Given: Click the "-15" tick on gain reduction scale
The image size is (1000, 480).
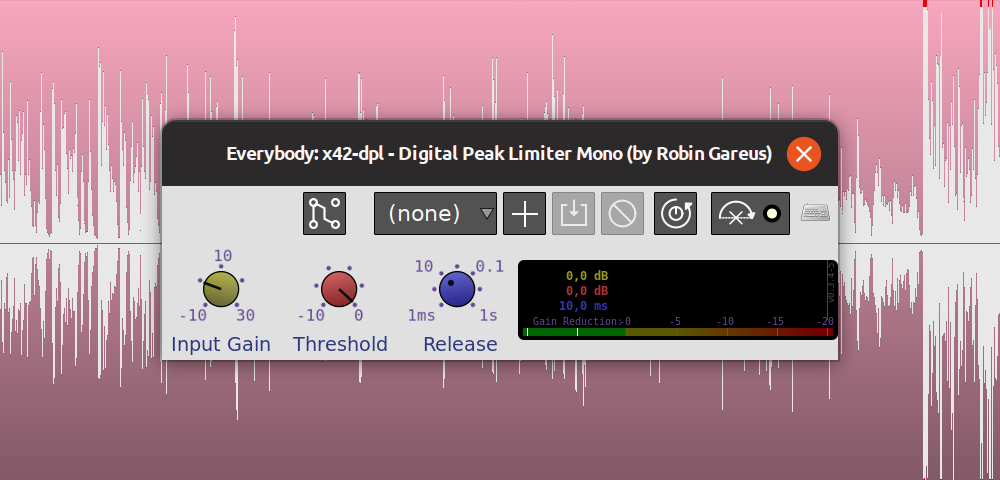Looking at the screenshot, I should click(x=775, y=321).
